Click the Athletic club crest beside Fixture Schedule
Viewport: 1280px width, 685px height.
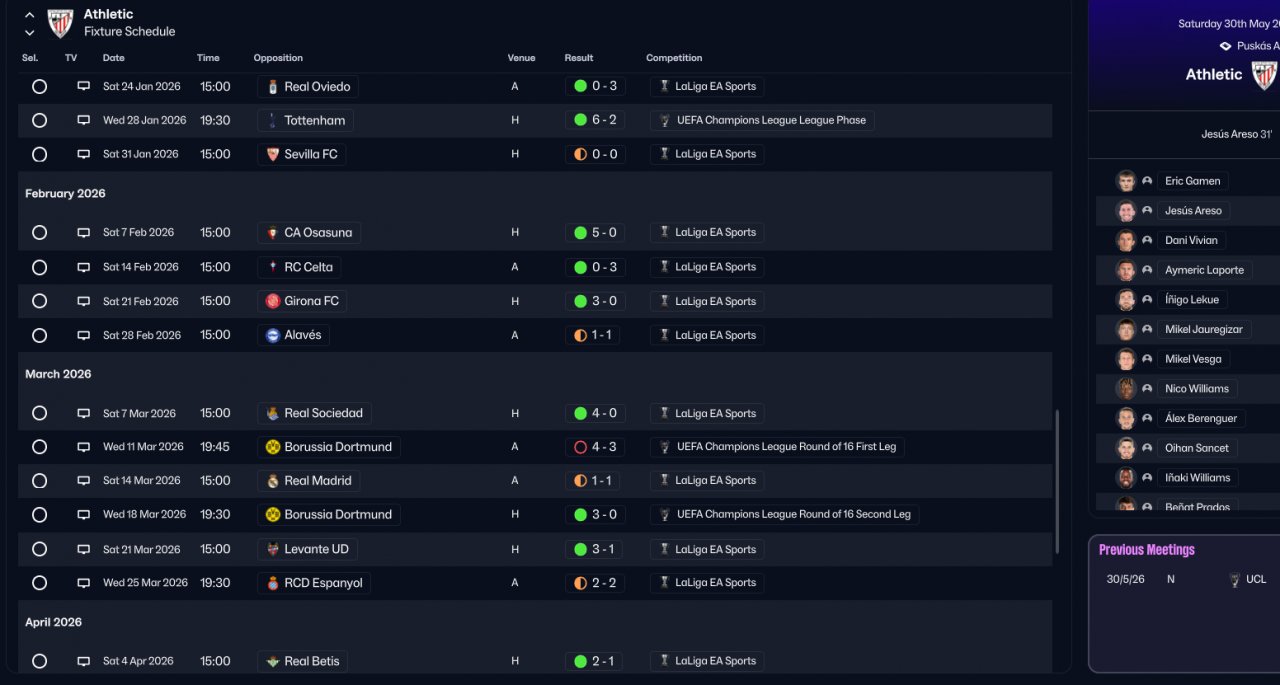[60, 22]
